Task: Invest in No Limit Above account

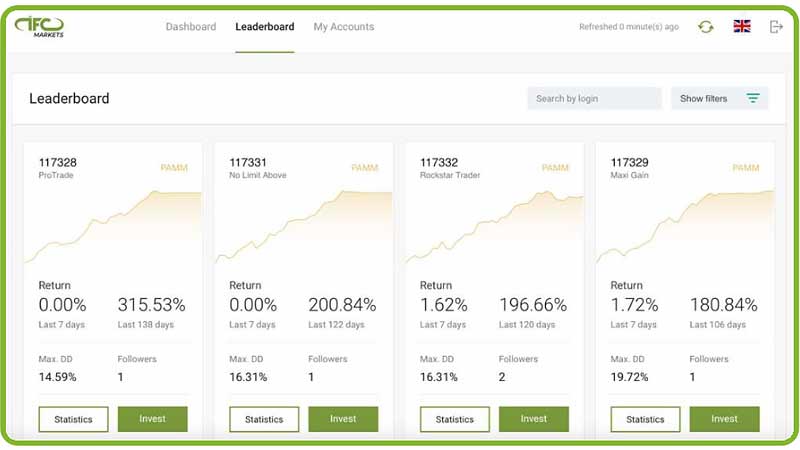Action: (343, 419)
